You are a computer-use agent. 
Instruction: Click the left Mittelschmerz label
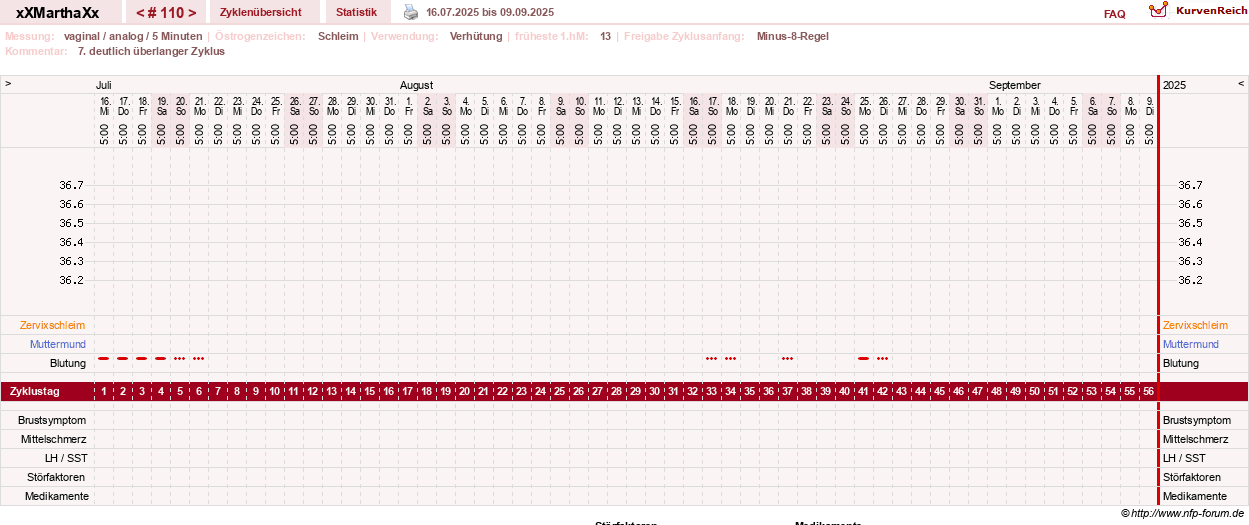53,439
